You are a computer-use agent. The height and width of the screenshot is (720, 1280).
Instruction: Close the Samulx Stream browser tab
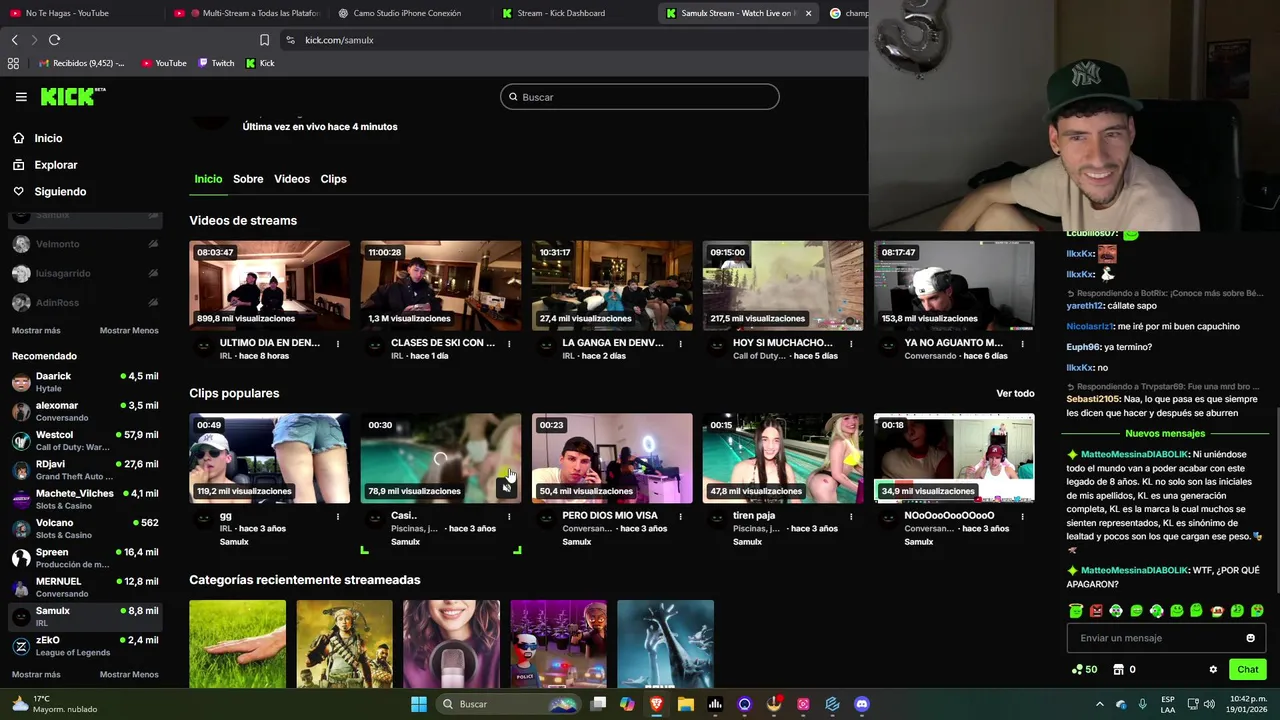click(x=808, y=13)
